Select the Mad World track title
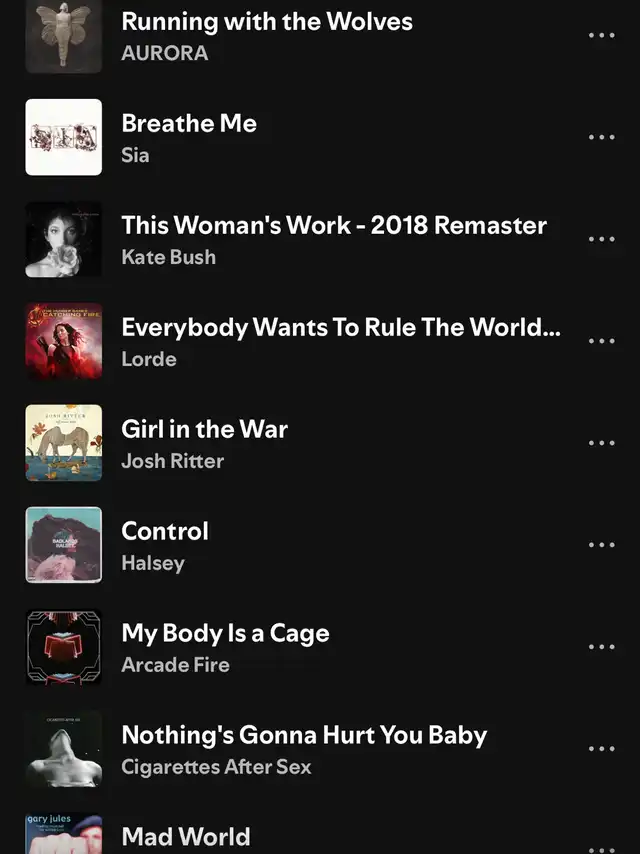This screenshot has width=640, height=854. tap(186, 837)
